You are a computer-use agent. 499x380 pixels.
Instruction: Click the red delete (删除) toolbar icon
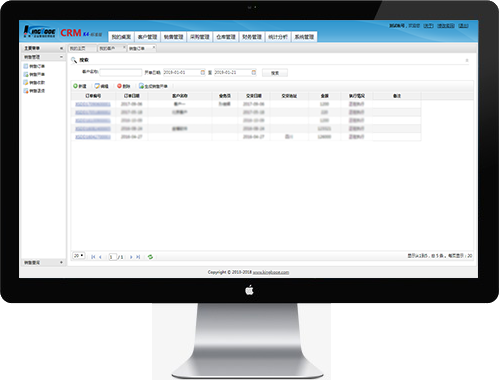click(x=119, y=86)
